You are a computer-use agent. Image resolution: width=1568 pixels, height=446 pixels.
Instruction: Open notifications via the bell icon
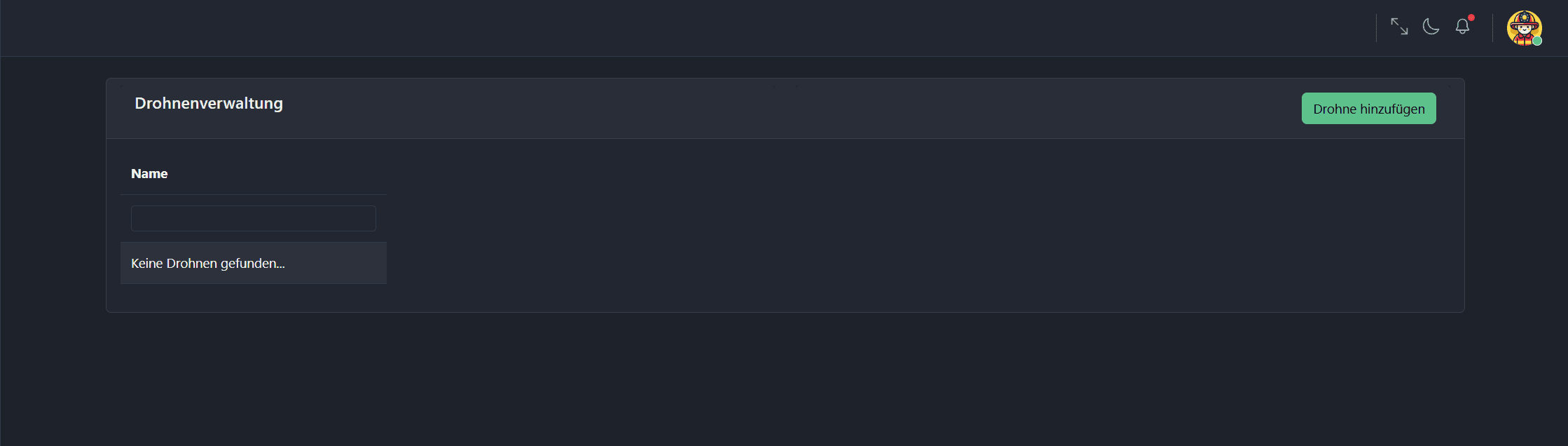1462,27
